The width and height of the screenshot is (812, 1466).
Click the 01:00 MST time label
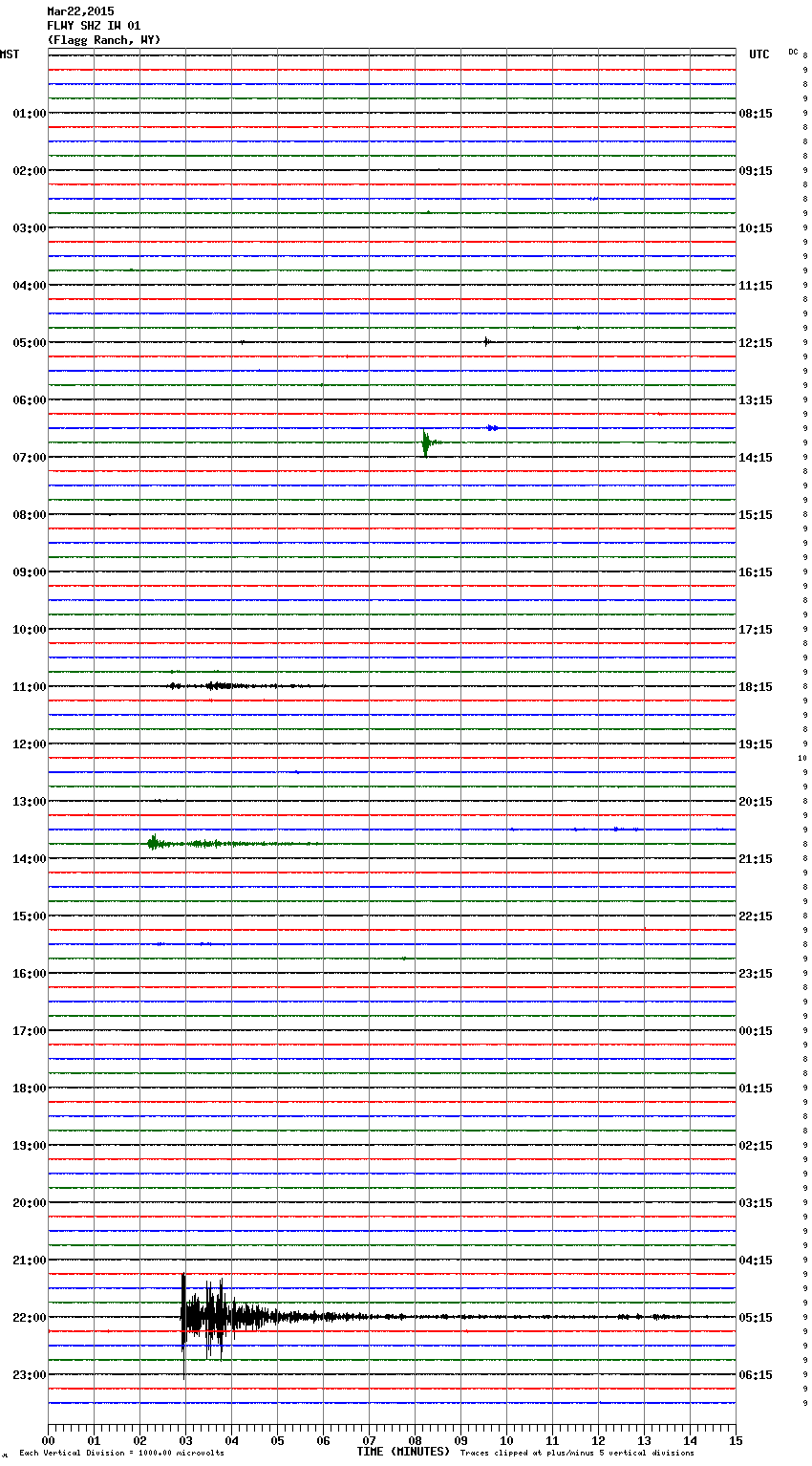[x=29, y=113]
